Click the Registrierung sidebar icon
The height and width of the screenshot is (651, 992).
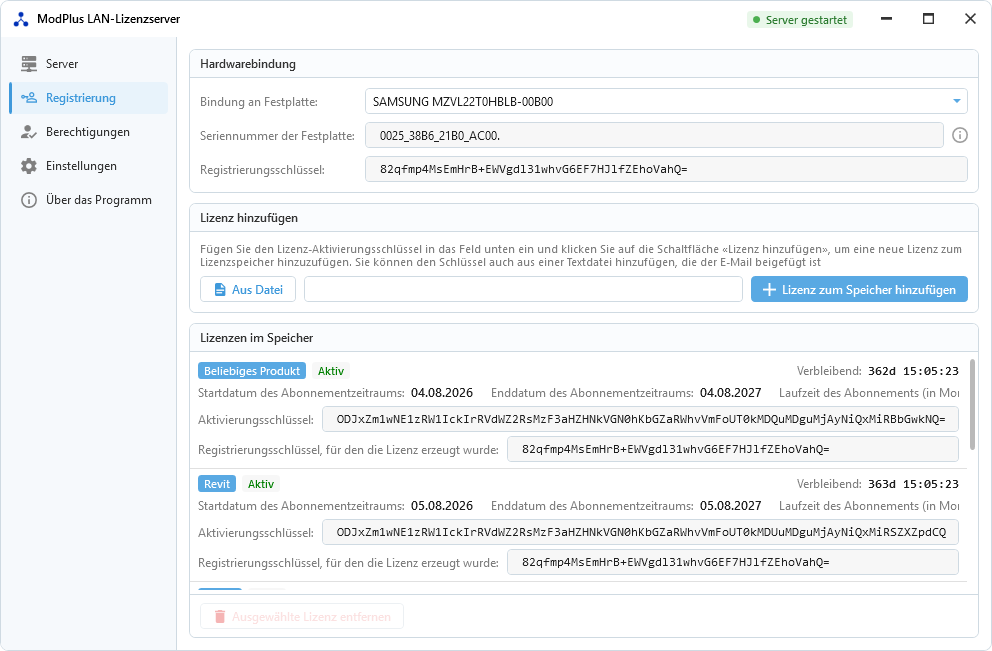click(28, 98)
